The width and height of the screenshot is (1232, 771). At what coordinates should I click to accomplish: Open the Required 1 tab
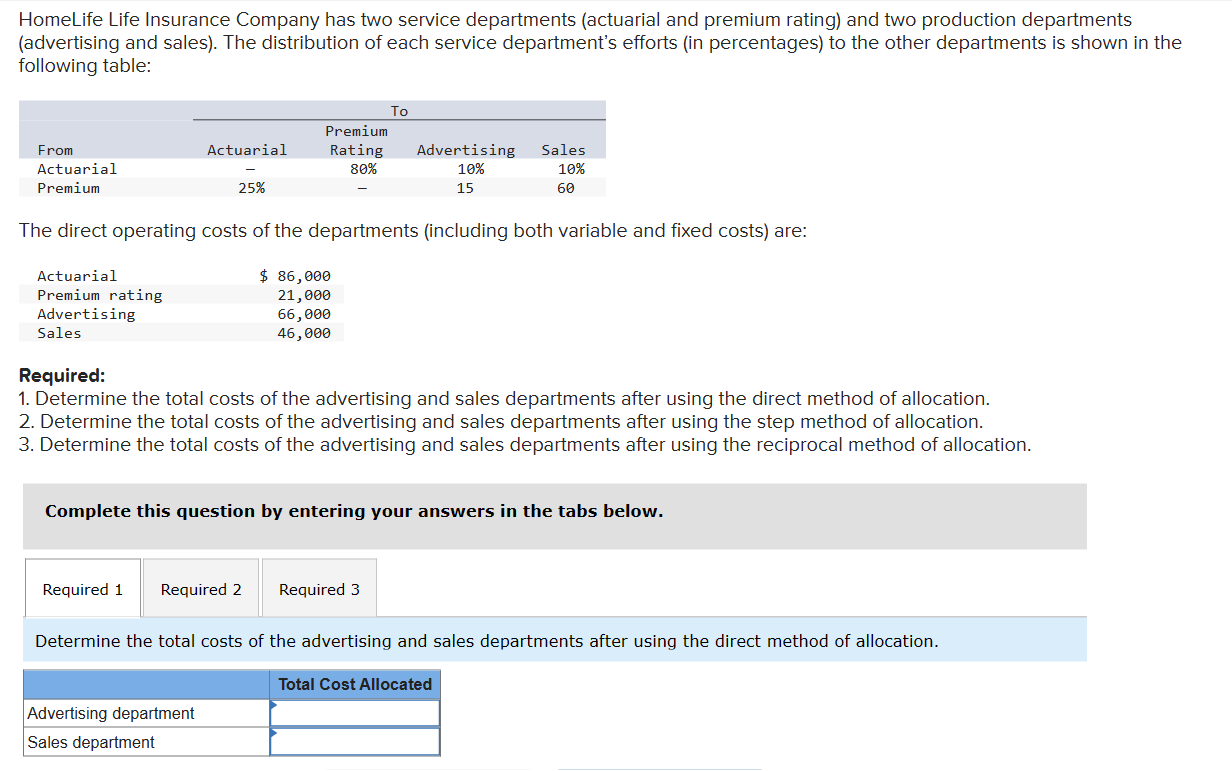[82, 589]
